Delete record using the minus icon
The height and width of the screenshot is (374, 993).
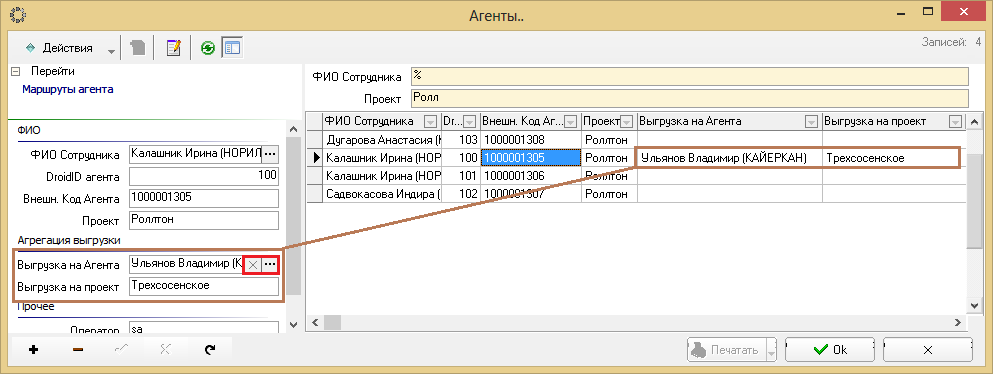coord(78,350)
